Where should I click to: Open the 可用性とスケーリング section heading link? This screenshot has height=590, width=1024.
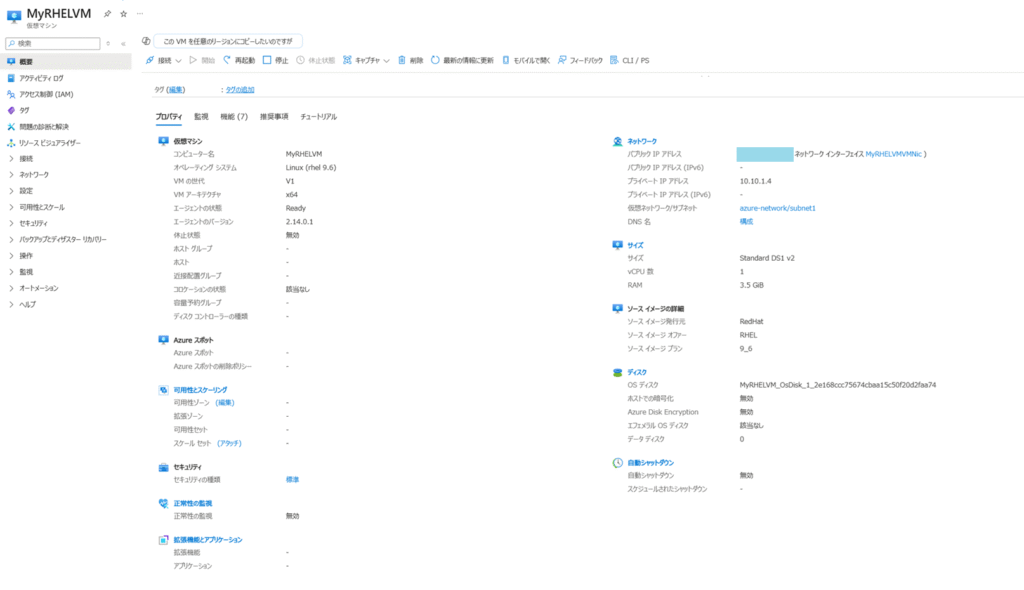coord(200,390)
